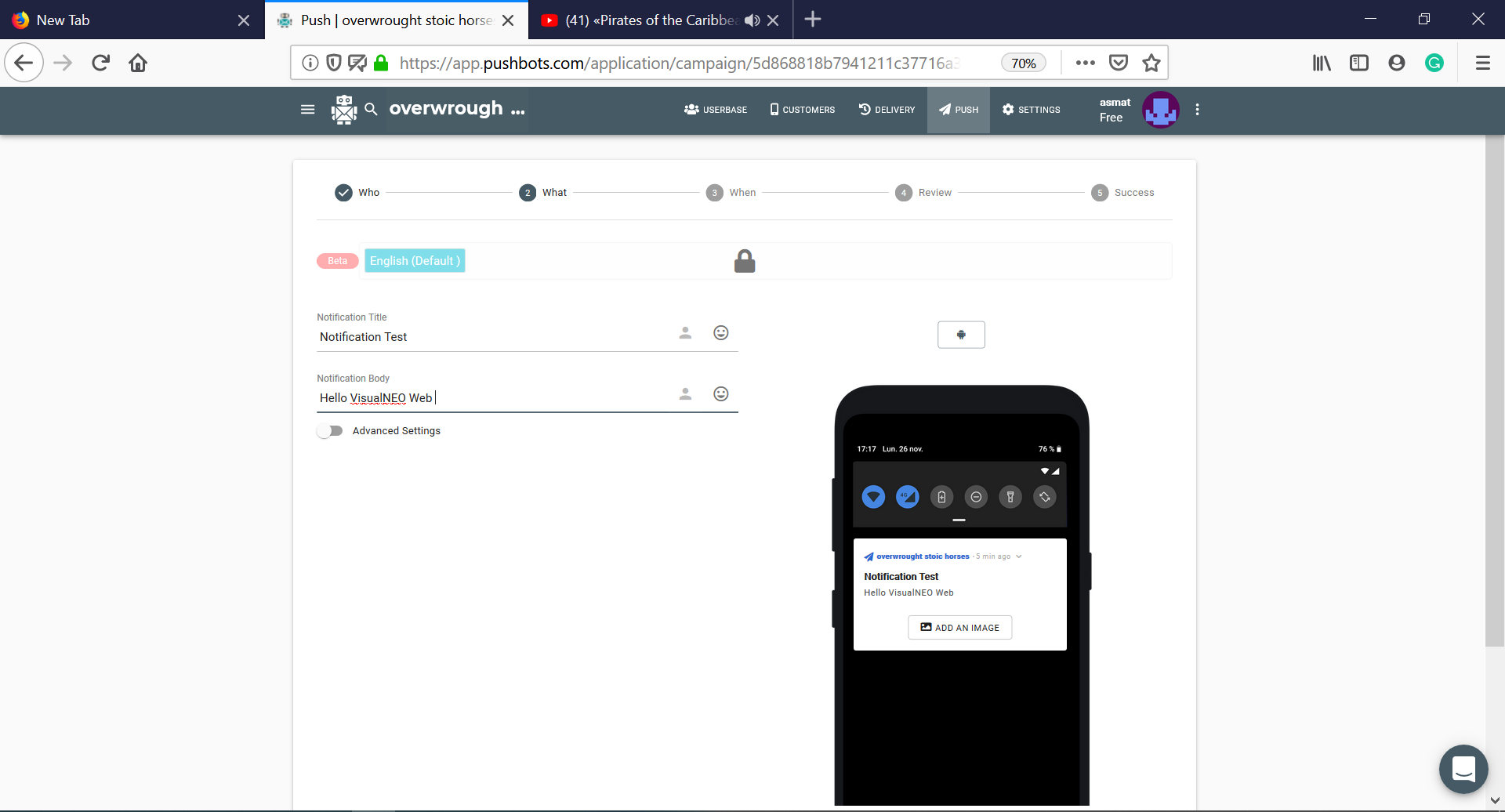Click the search magnifier icon beside app name
The height and width of the screenshot is (812, 1505).
coord(372,110)
